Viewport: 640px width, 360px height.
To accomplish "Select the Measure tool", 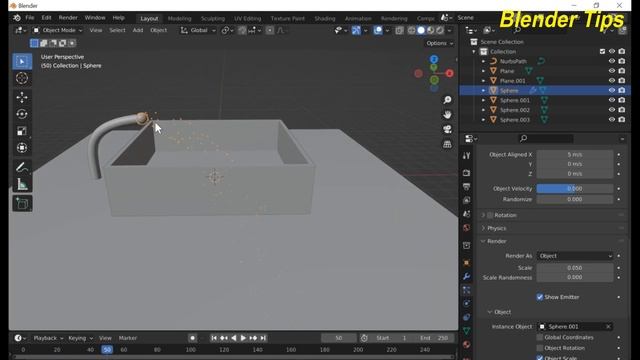I will point(22,184).
